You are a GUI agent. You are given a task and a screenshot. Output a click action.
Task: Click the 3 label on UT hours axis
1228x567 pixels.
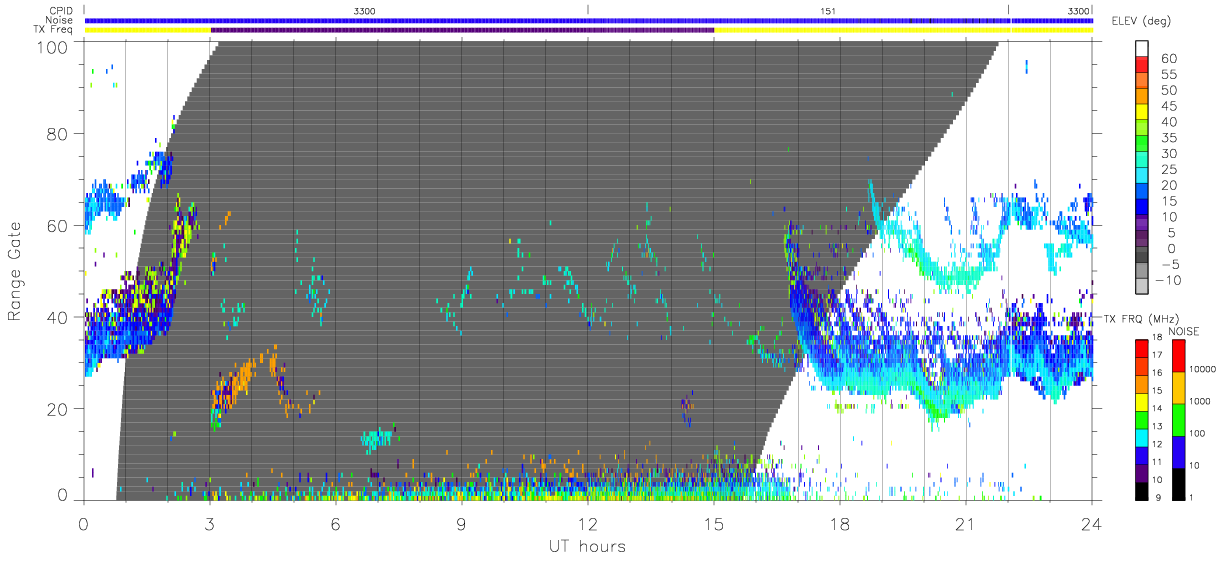(209, 524)
